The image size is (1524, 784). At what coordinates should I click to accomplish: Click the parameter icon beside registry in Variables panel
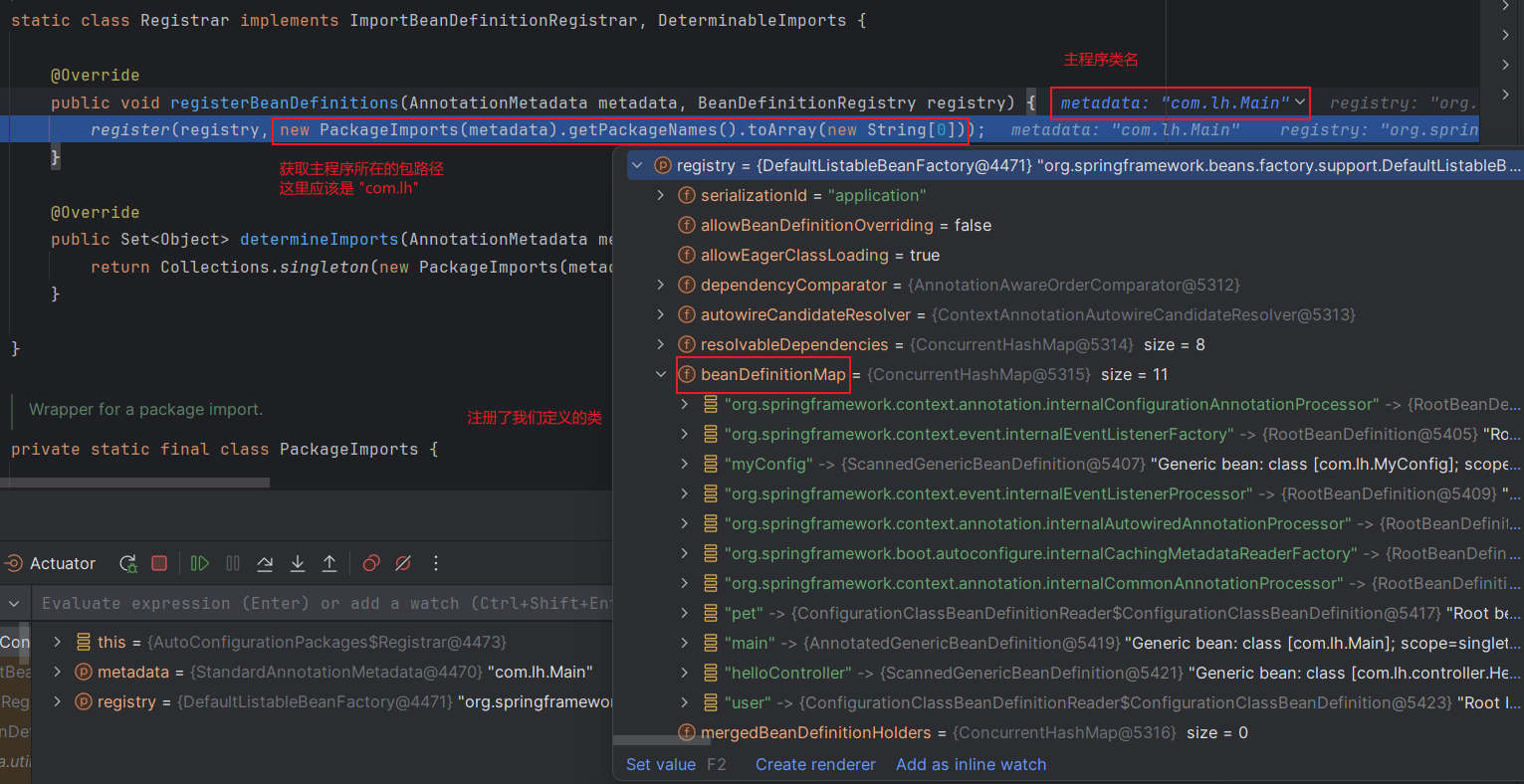click(x=84, y=701)
